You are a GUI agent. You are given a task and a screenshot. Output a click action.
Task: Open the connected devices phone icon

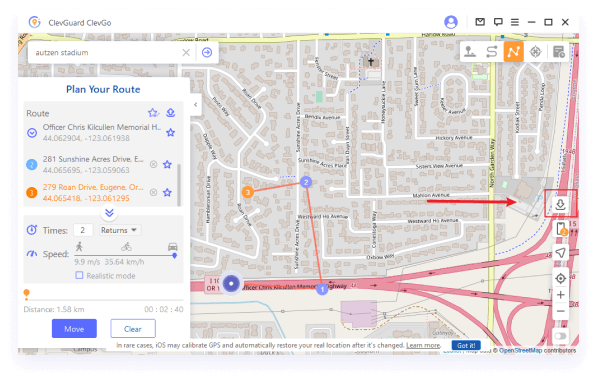(x=561, y=229)
